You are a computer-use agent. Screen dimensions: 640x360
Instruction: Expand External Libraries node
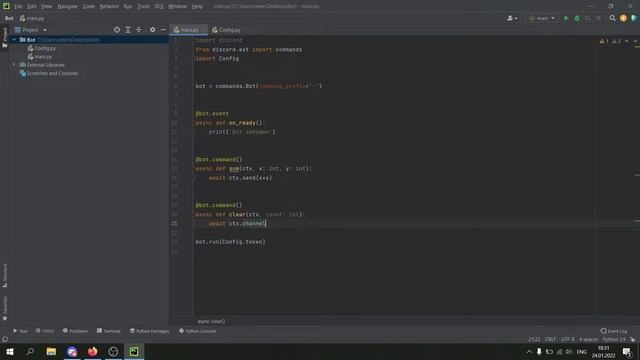[x=14, y=65]
